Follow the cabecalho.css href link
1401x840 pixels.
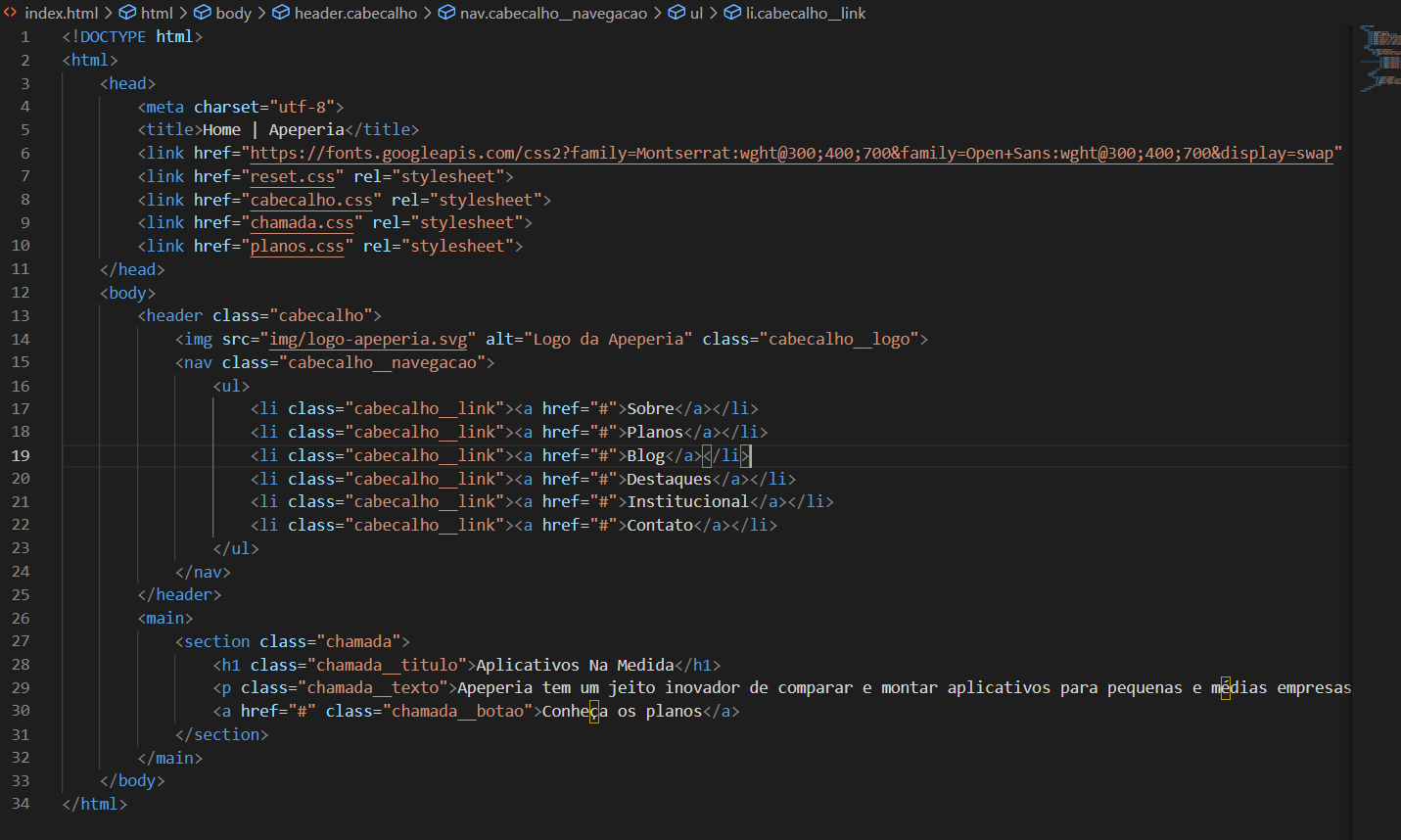click(x=311, y=200)
